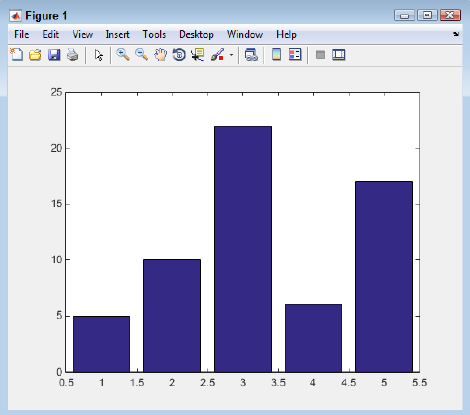Click x-axis tick label 4.5
The width and height of the screenshot is (470, 415).
pyautogui.click(x=349, y=383)
